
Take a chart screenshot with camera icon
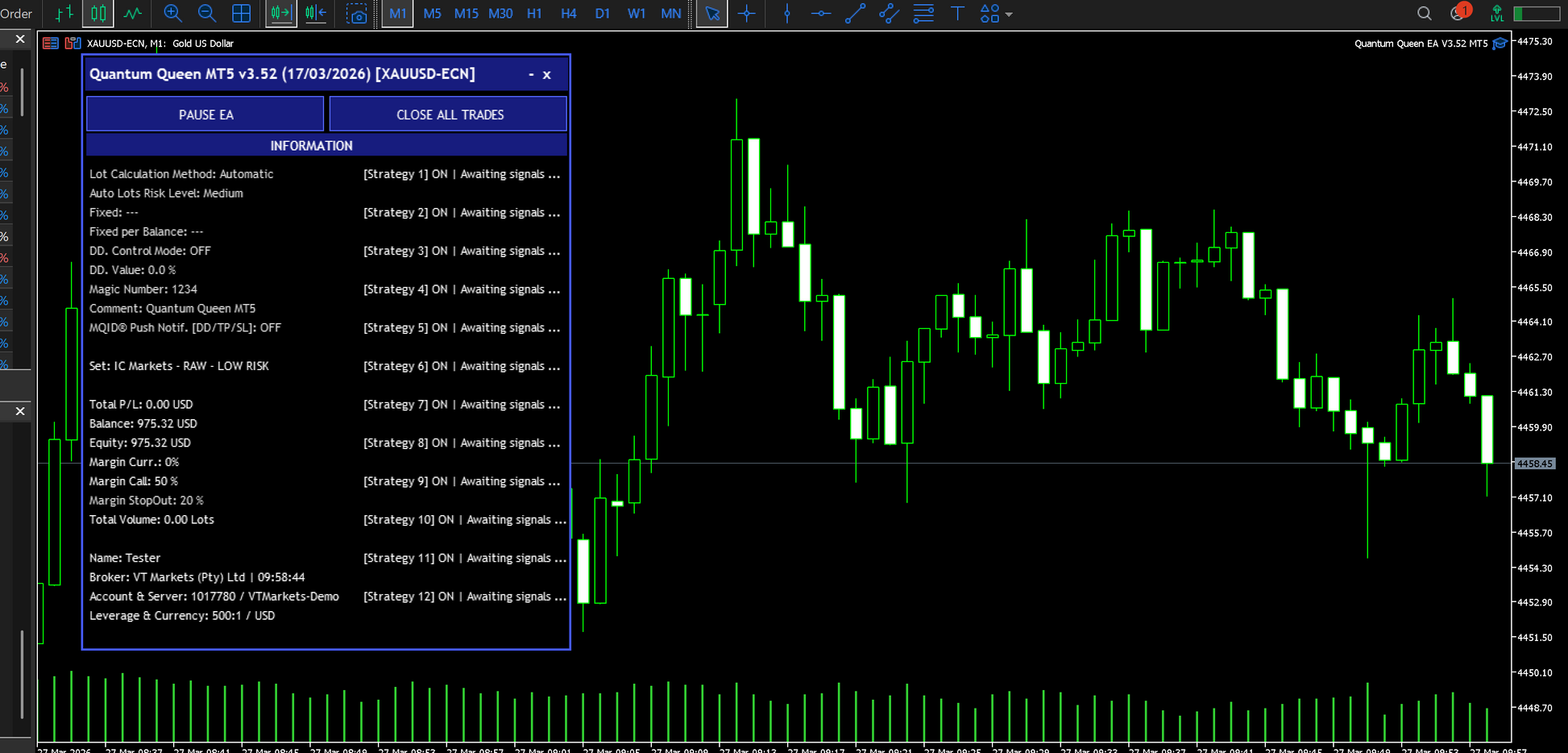click(x=356, y=14)
